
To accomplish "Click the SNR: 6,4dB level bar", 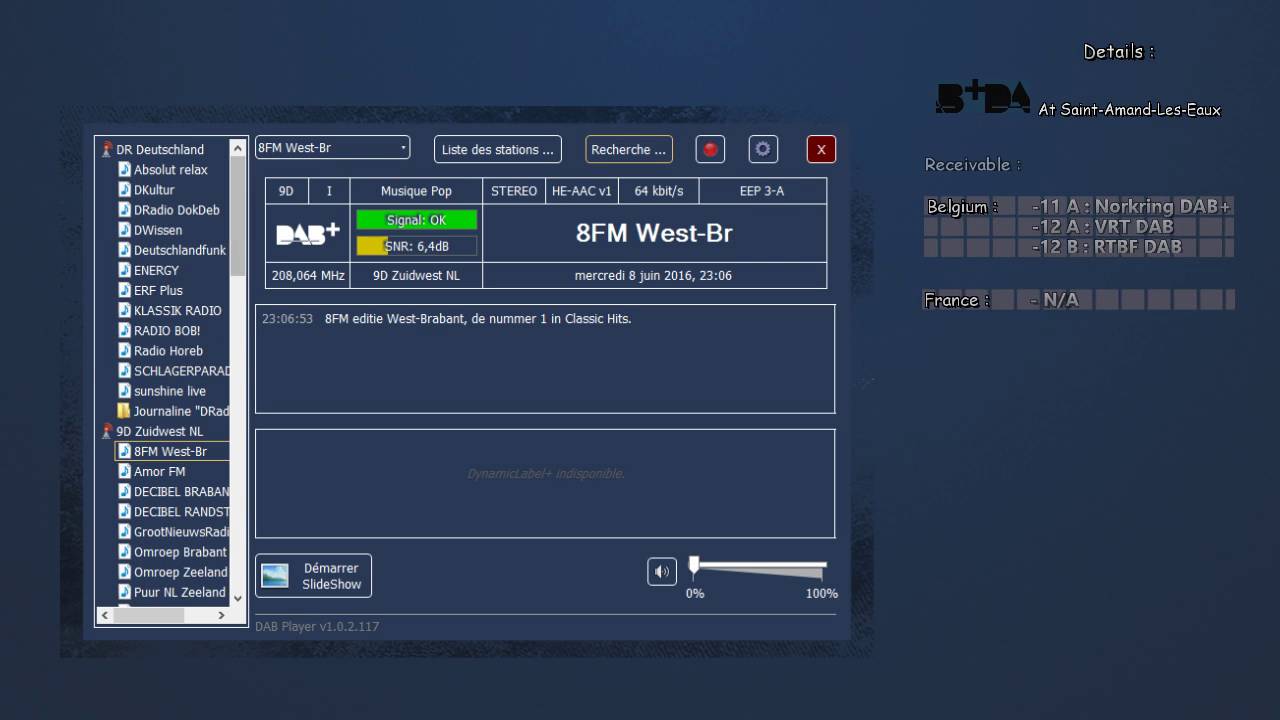I will pos(417,246).
